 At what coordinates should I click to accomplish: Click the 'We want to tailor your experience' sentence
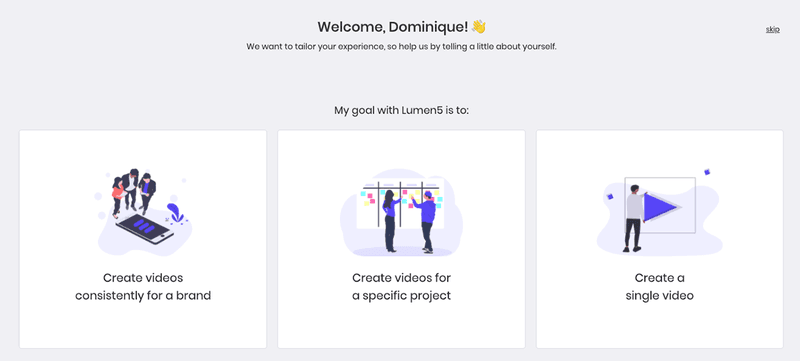click(402, 47)
